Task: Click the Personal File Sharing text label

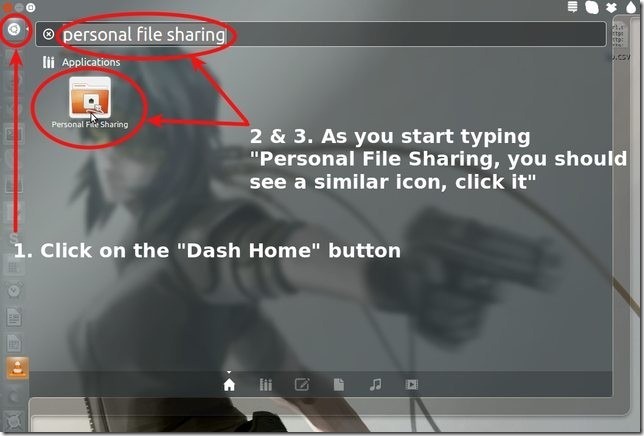Action: [x=90, y=124]
